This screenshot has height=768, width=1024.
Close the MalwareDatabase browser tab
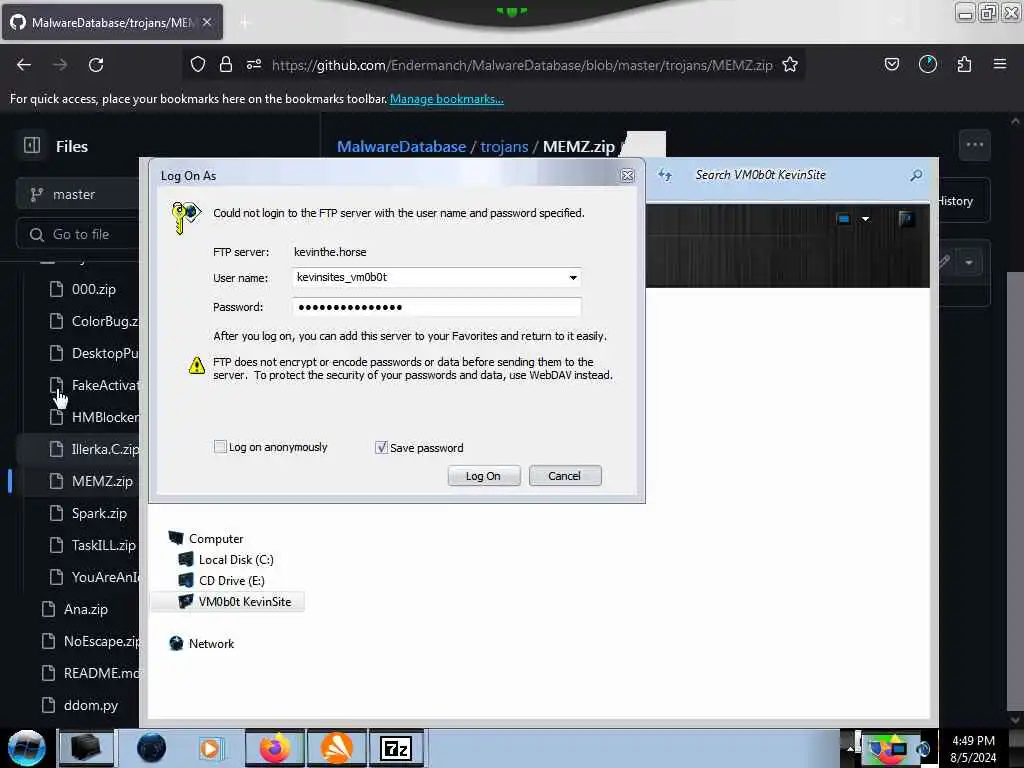[206, 22]
